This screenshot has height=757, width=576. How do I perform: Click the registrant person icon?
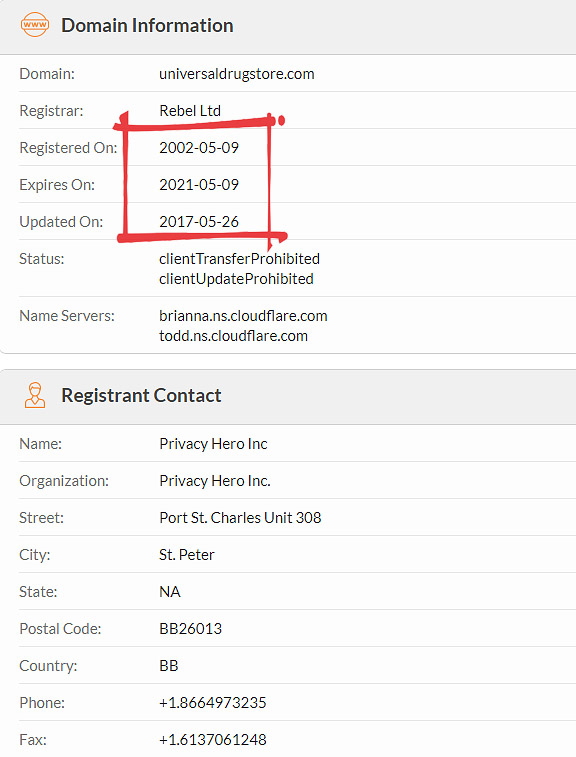[35, 395]
